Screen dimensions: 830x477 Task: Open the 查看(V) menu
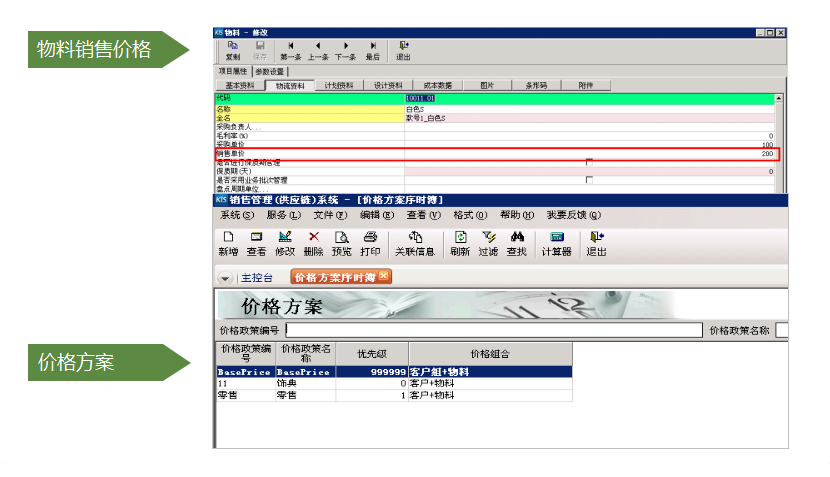point(423,215)
